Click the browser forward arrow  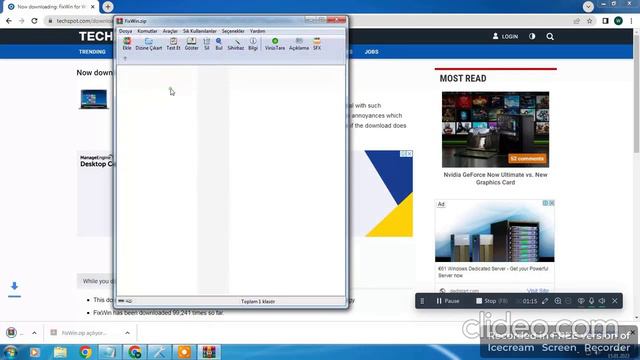coord(22,21)
